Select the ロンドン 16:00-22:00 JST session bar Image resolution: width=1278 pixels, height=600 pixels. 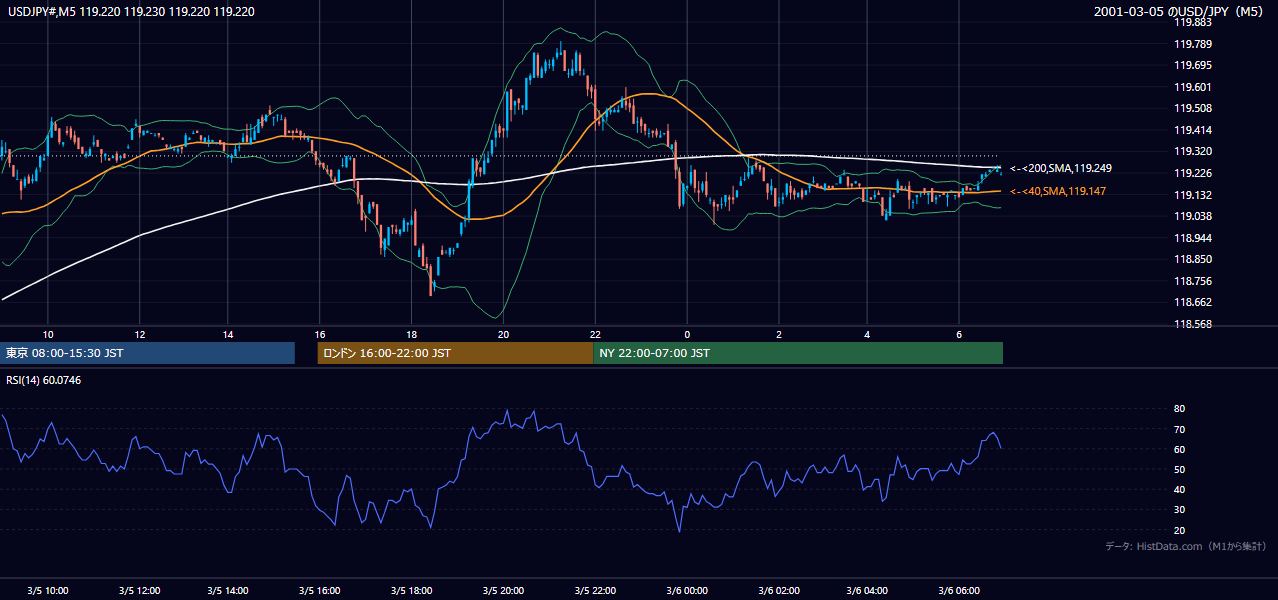[x=455, y=353]
